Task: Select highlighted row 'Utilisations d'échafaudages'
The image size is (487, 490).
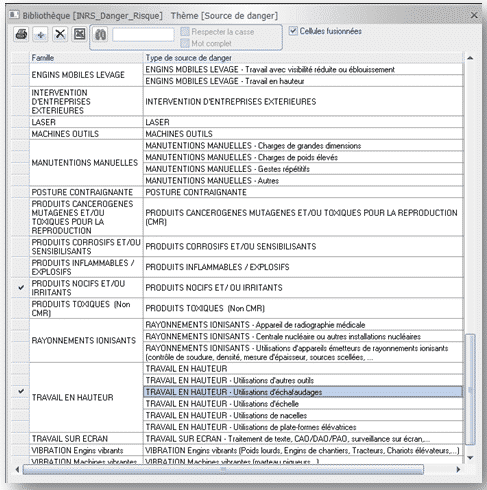Action: tap(303, 392)
